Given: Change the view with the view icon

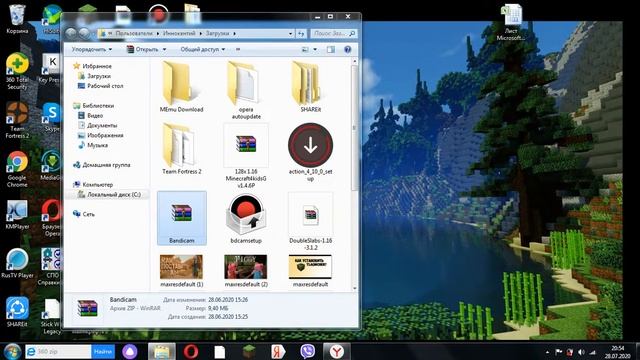Looking at the screenshot, I should pyautogui.click(x=305, y=49).
